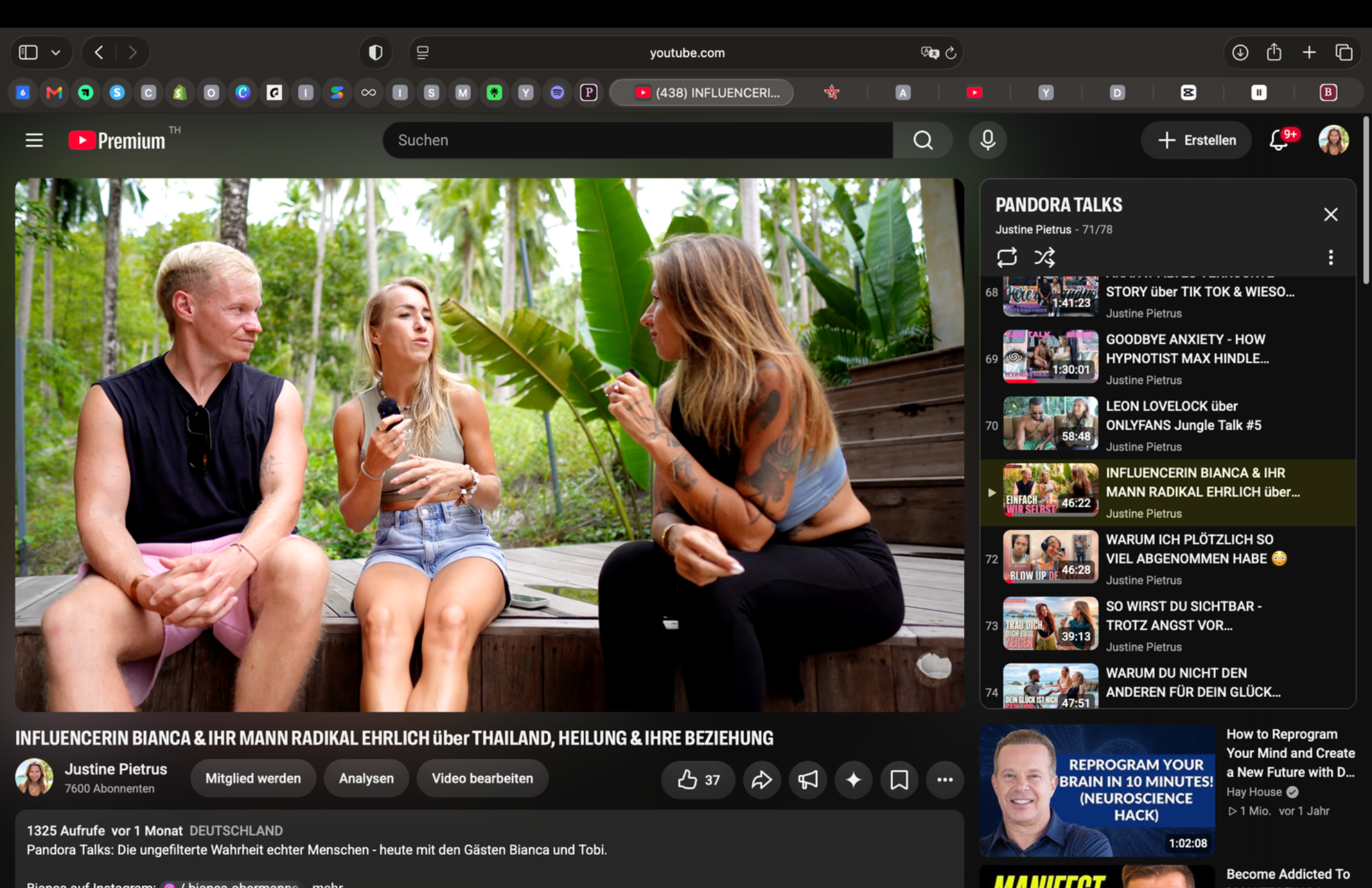
Task: Toggle playlist shuffle
Action: 1044,257
